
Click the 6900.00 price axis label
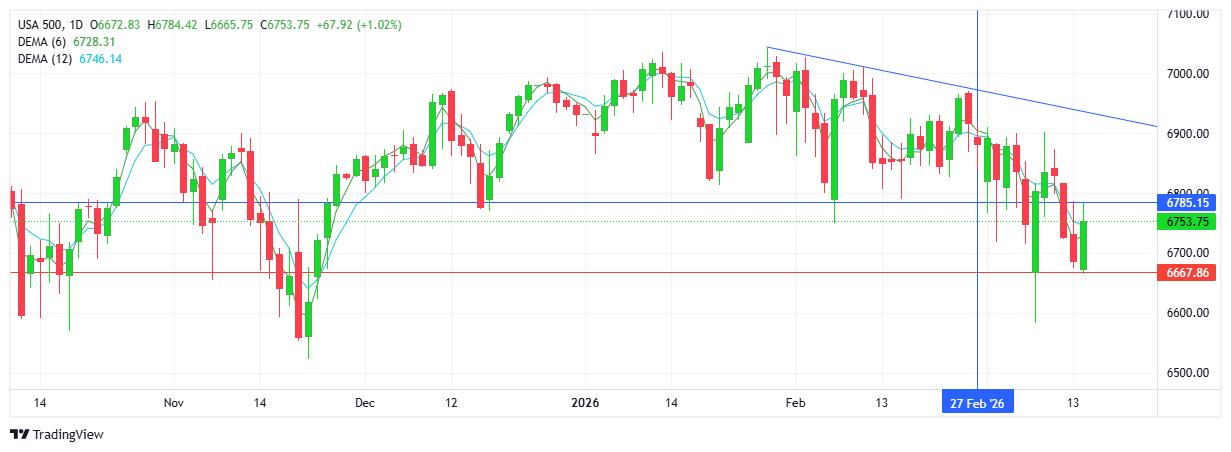pyautogui.click(x=1189, y=134)
